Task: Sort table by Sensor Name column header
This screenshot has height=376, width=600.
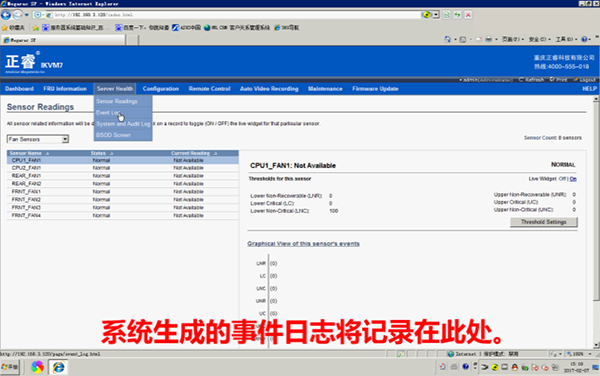Action: (x=29, y=153)
